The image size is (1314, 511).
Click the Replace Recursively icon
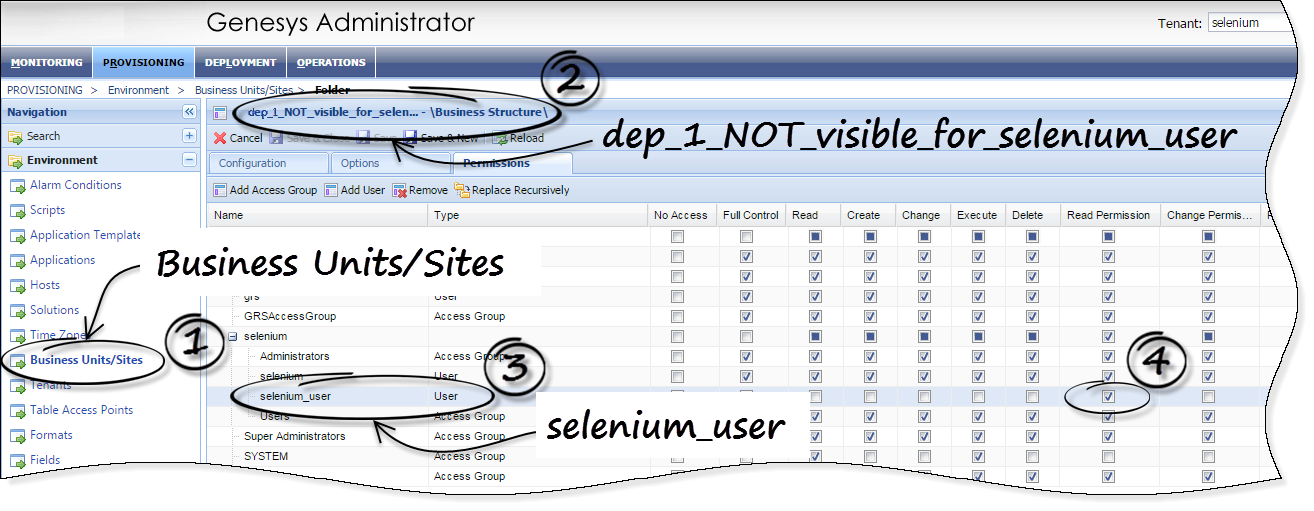coord(461,190)
